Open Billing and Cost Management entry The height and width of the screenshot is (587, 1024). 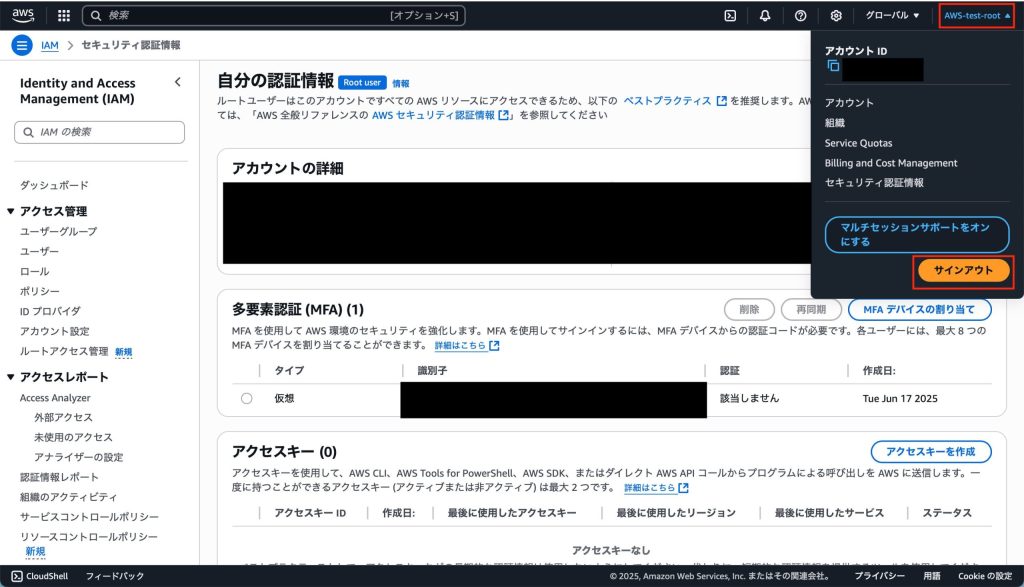(x=891, y=163)
